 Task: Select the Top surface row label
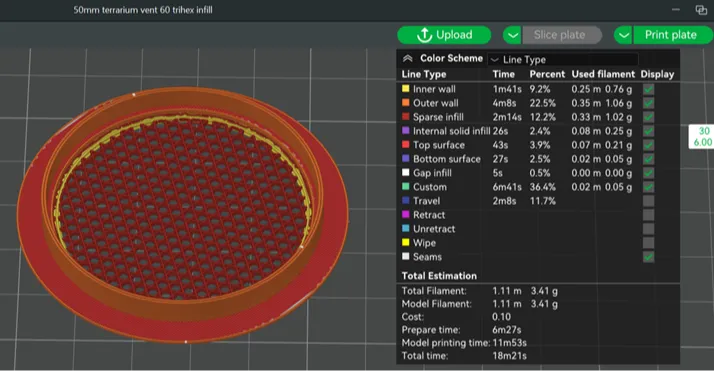(439, 145)
